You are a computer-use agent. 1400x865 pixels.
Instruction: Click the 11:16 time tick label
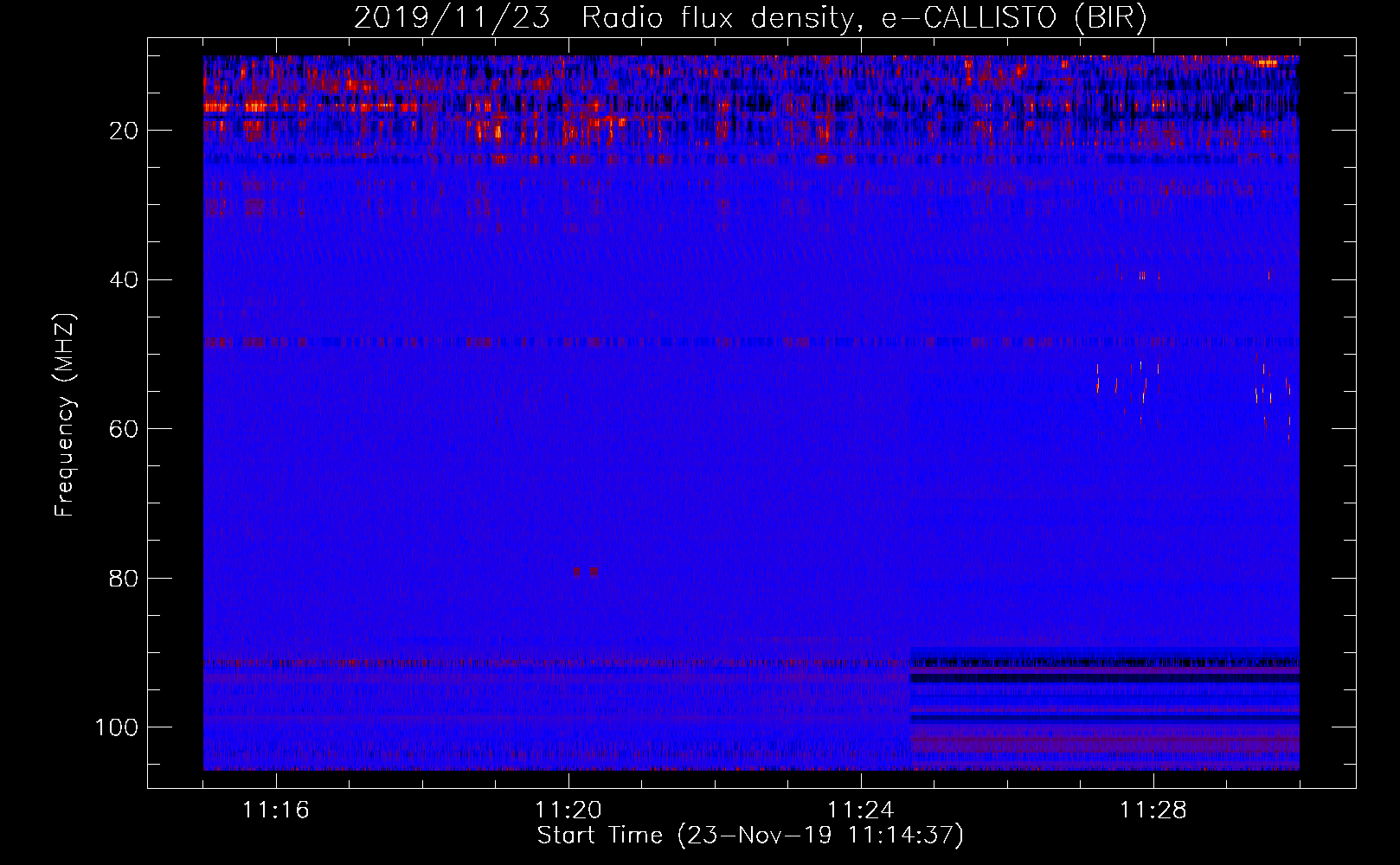click(x=276, y=810)
